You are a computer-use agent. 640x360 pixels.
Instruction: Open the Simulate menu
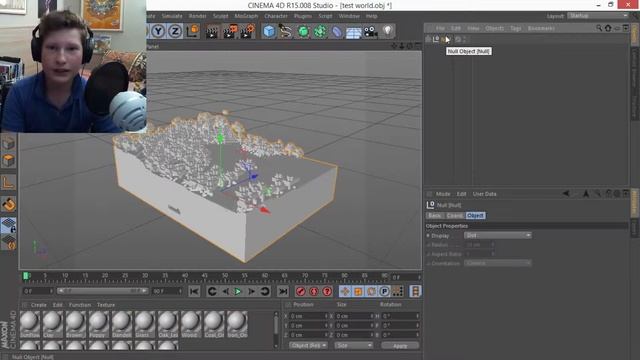pos(172,16)
